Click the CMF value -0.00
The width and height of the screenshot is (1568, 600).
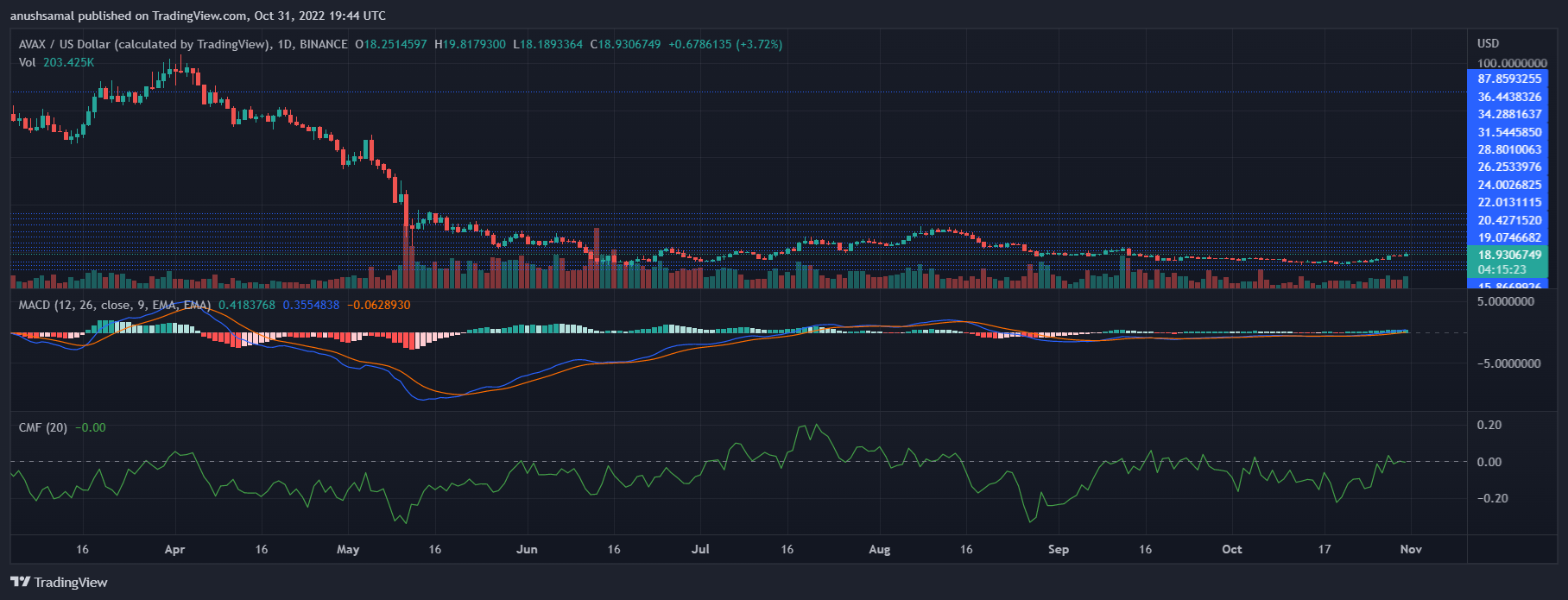pos(91,427)
